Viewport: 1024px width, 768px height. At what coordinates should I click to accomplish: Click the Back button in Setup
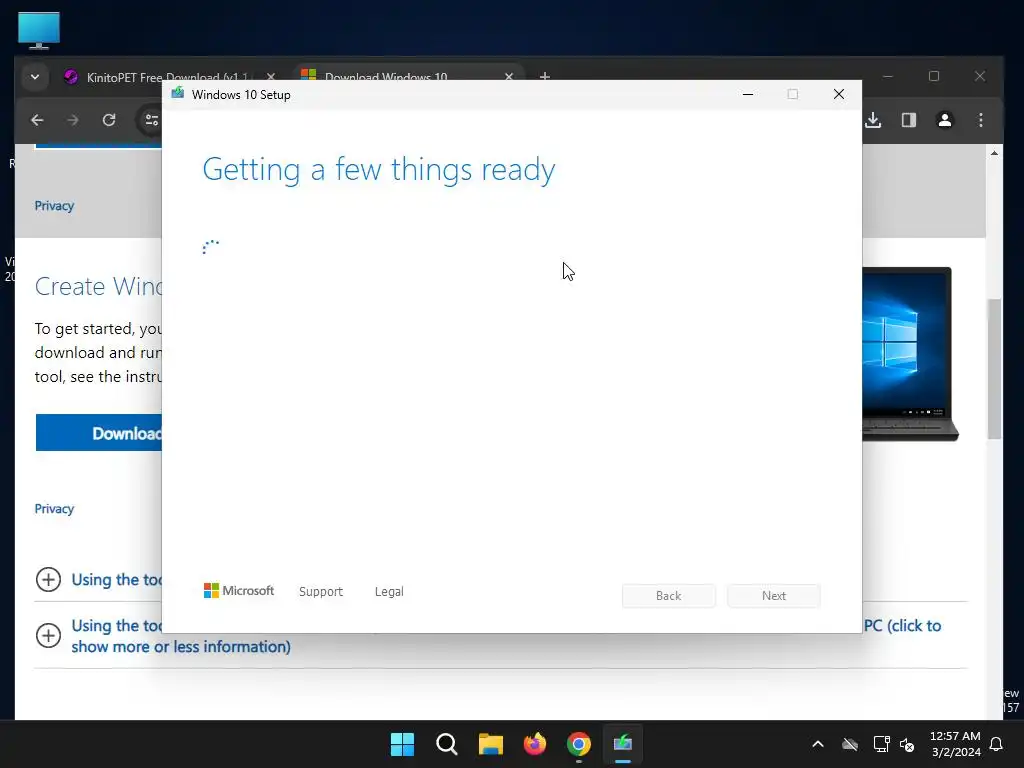pos(669,596)
